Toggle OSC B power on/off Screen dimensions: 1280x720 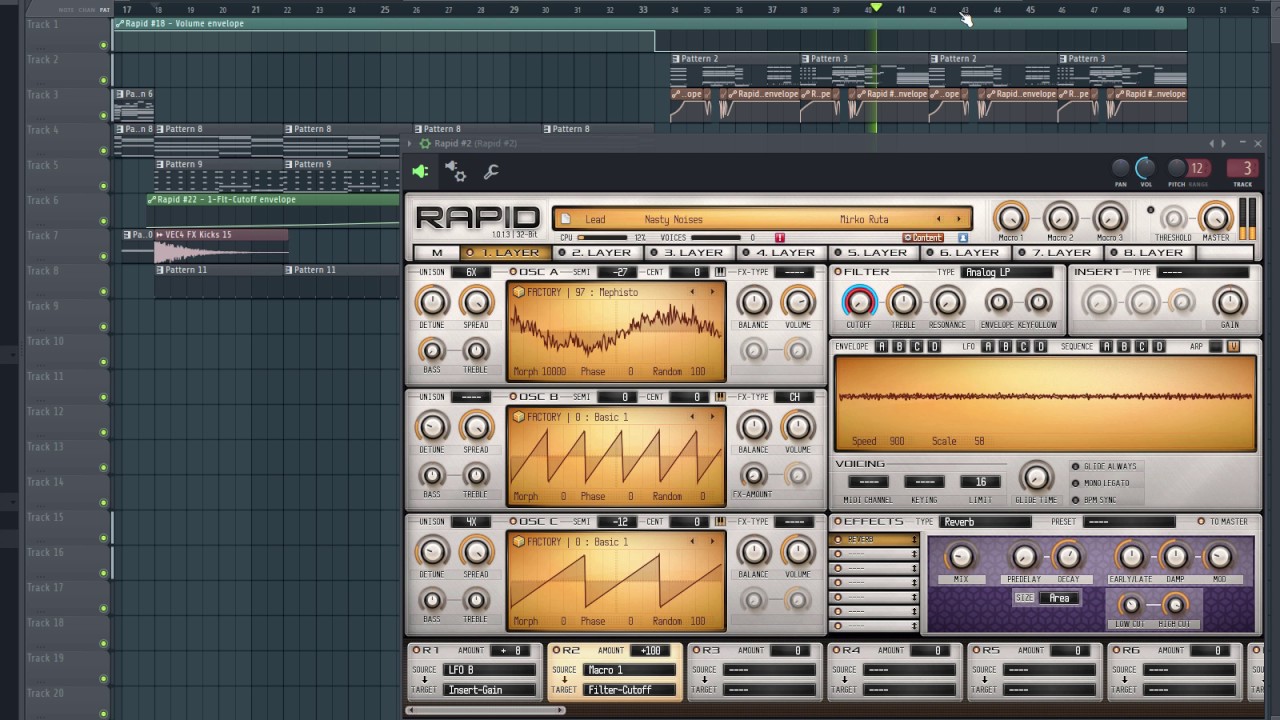[514, 397]
